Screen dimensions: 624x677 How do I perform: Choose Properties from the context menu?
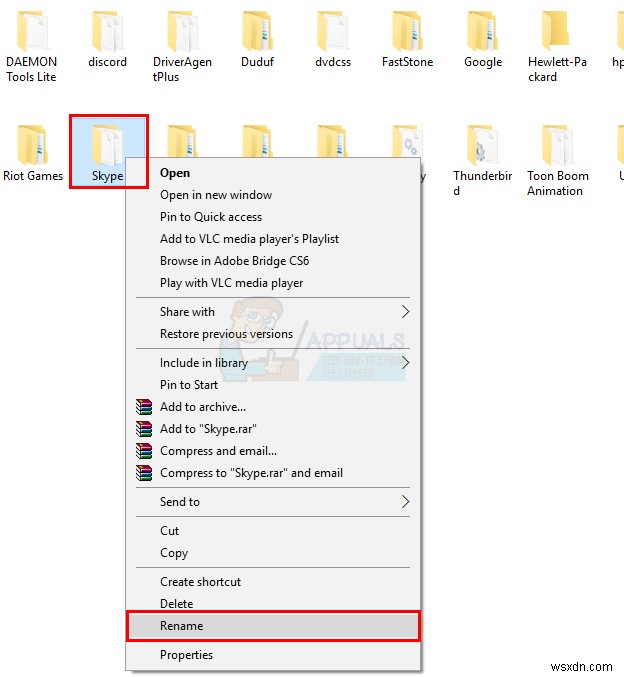[273, 655]
